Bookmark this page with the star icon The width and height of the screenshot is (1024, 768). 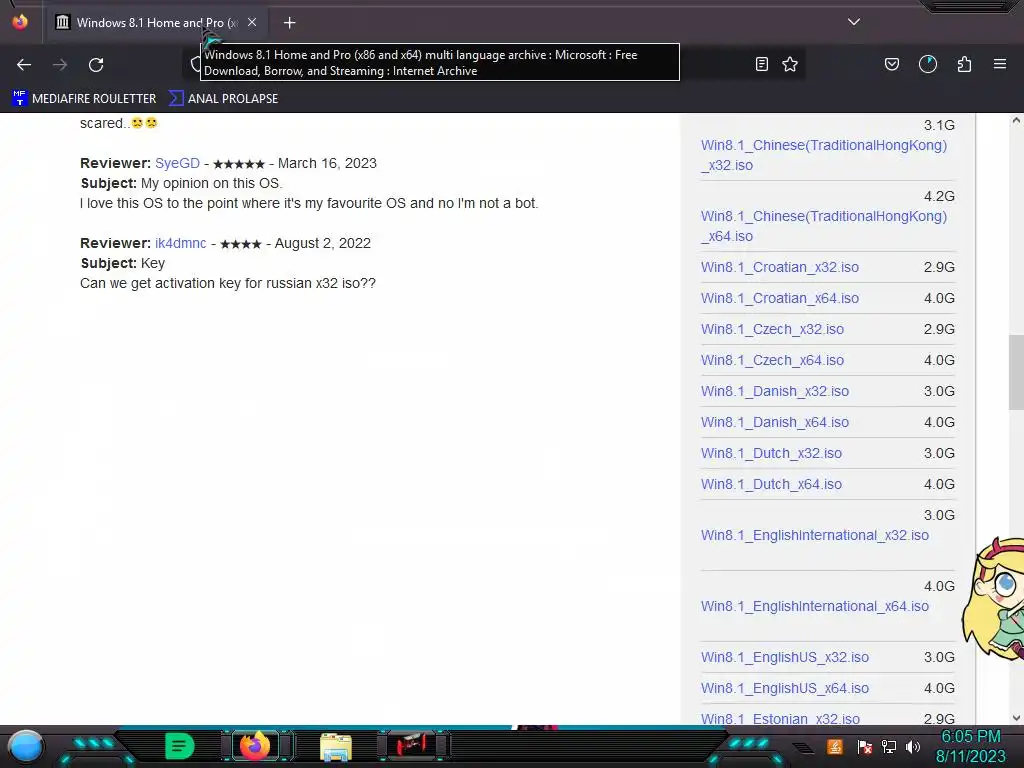click(790, 64)
